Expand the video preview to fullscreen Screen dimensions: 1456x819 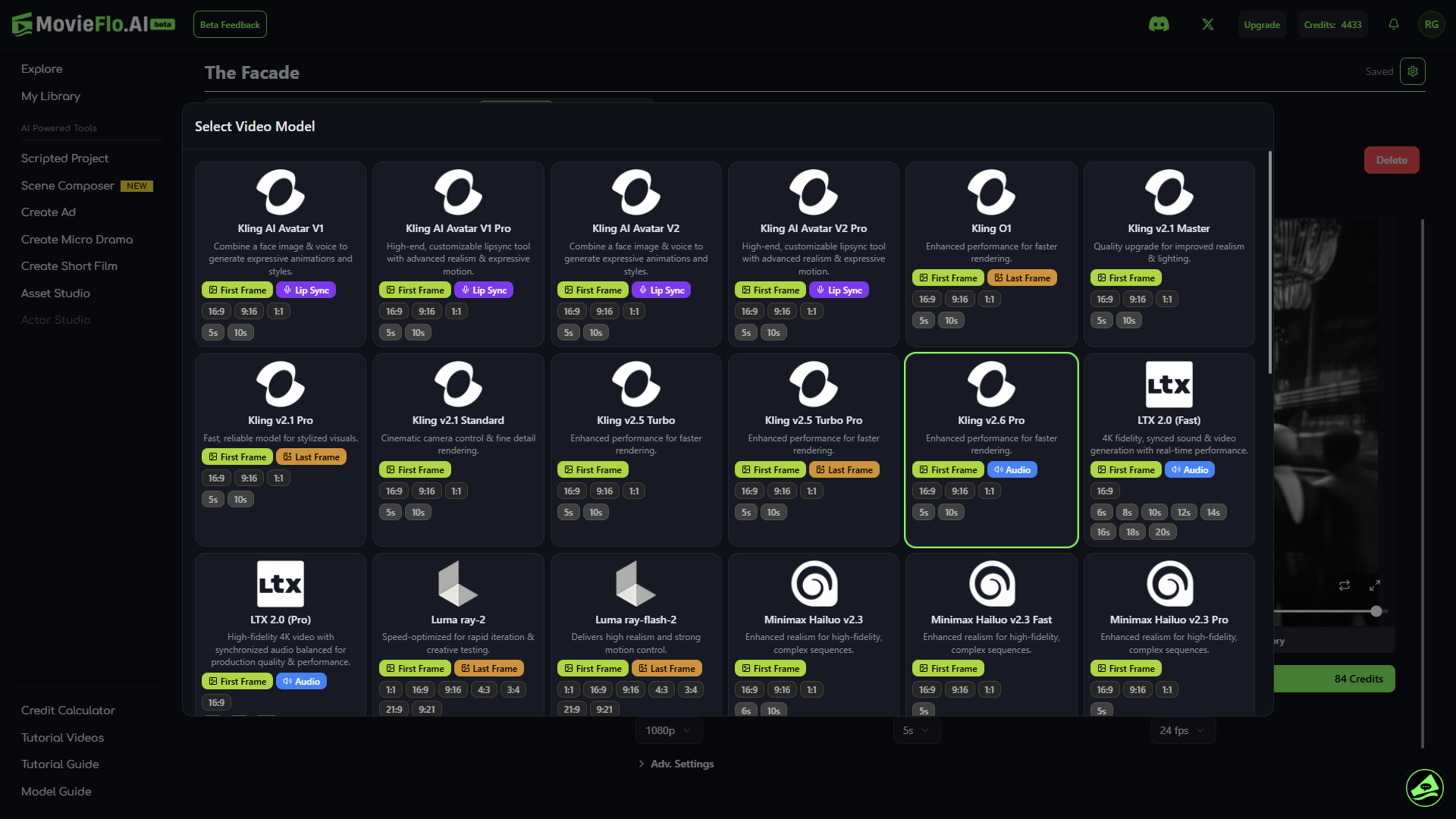(x=1376, y=585)
